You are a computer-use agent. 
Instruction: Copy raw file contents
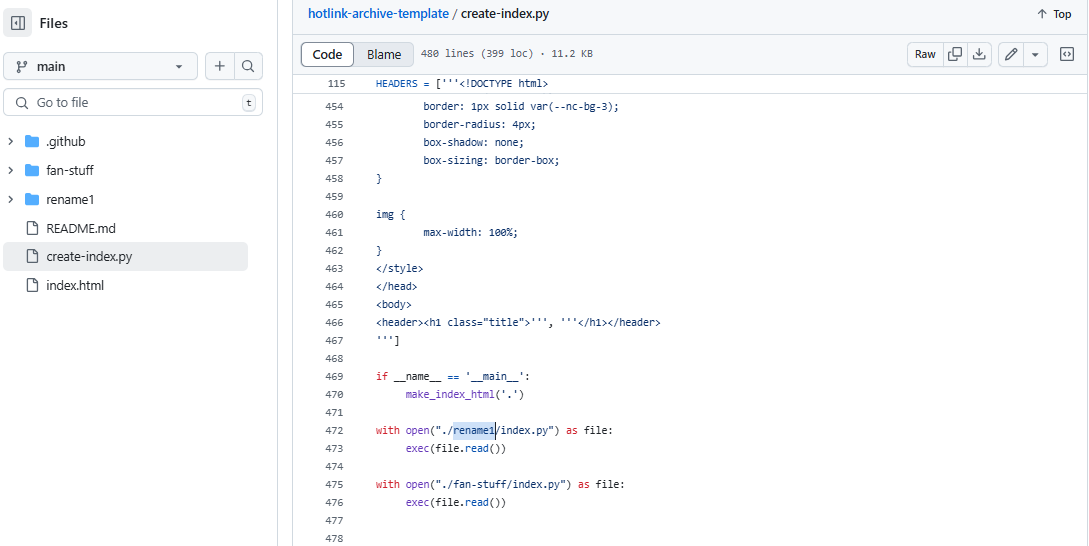tap(955, 54)
